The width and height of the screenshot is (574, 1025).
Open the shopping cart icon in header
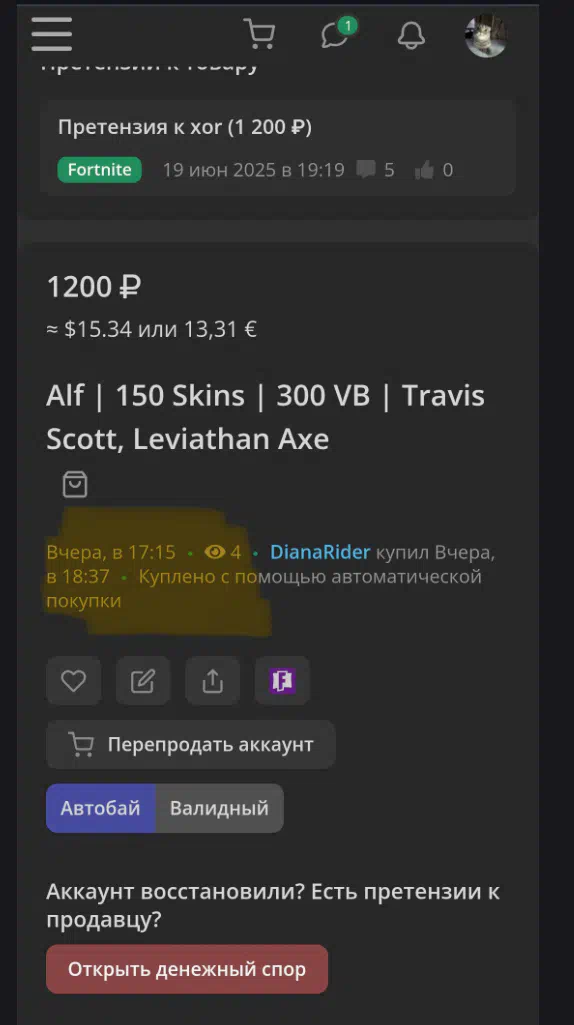259,33
